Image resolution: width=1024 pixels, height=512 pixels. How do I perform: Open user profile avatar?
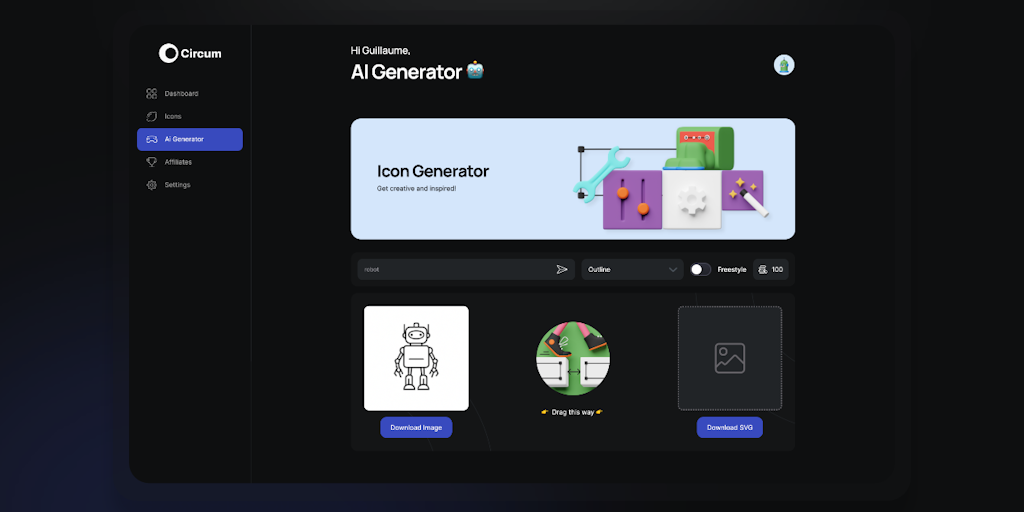(784, 65)
